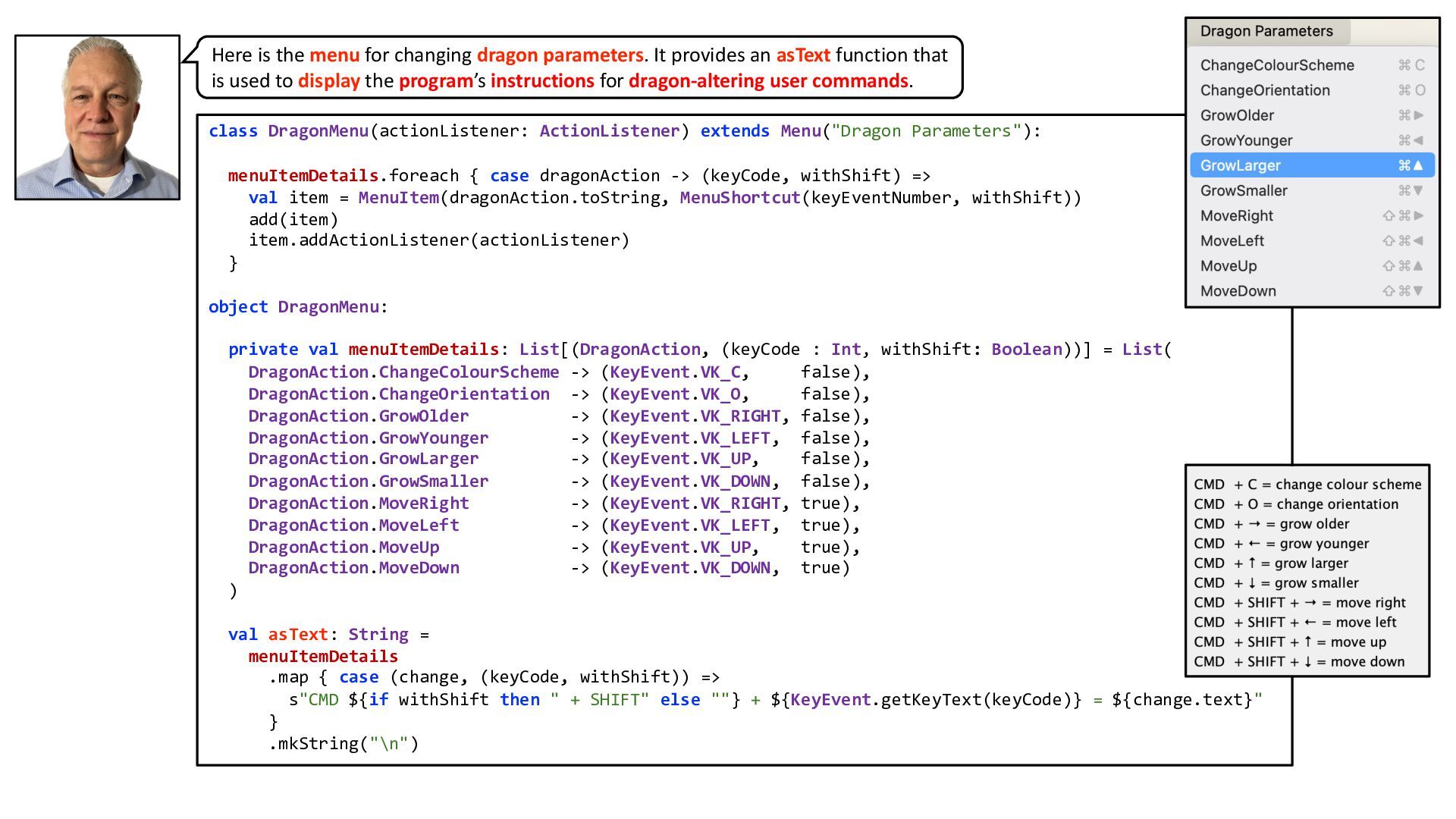This screenshot has width=1456, height=819.
Task: Choose ChangeOrientation from Dragon Parameters menu
Action: pos(1265,90)
